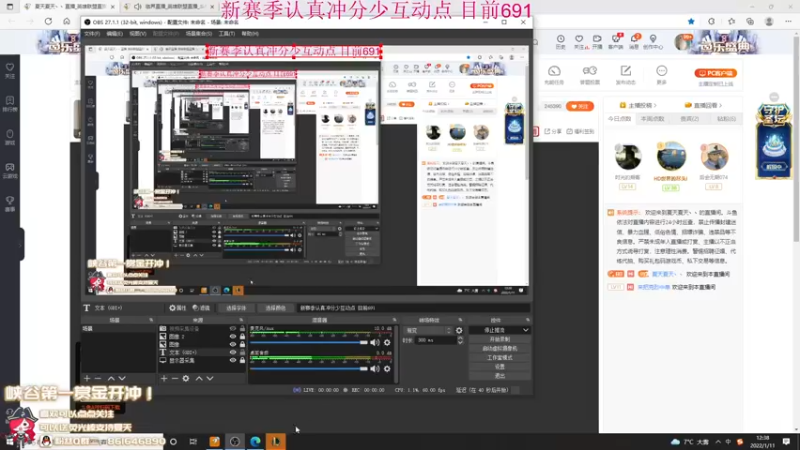Image resolution: width=800 pixels, height=450 pixels.
Task: Click 工作室模式 button
Action: pyautogui.click(x=499, y=358)
